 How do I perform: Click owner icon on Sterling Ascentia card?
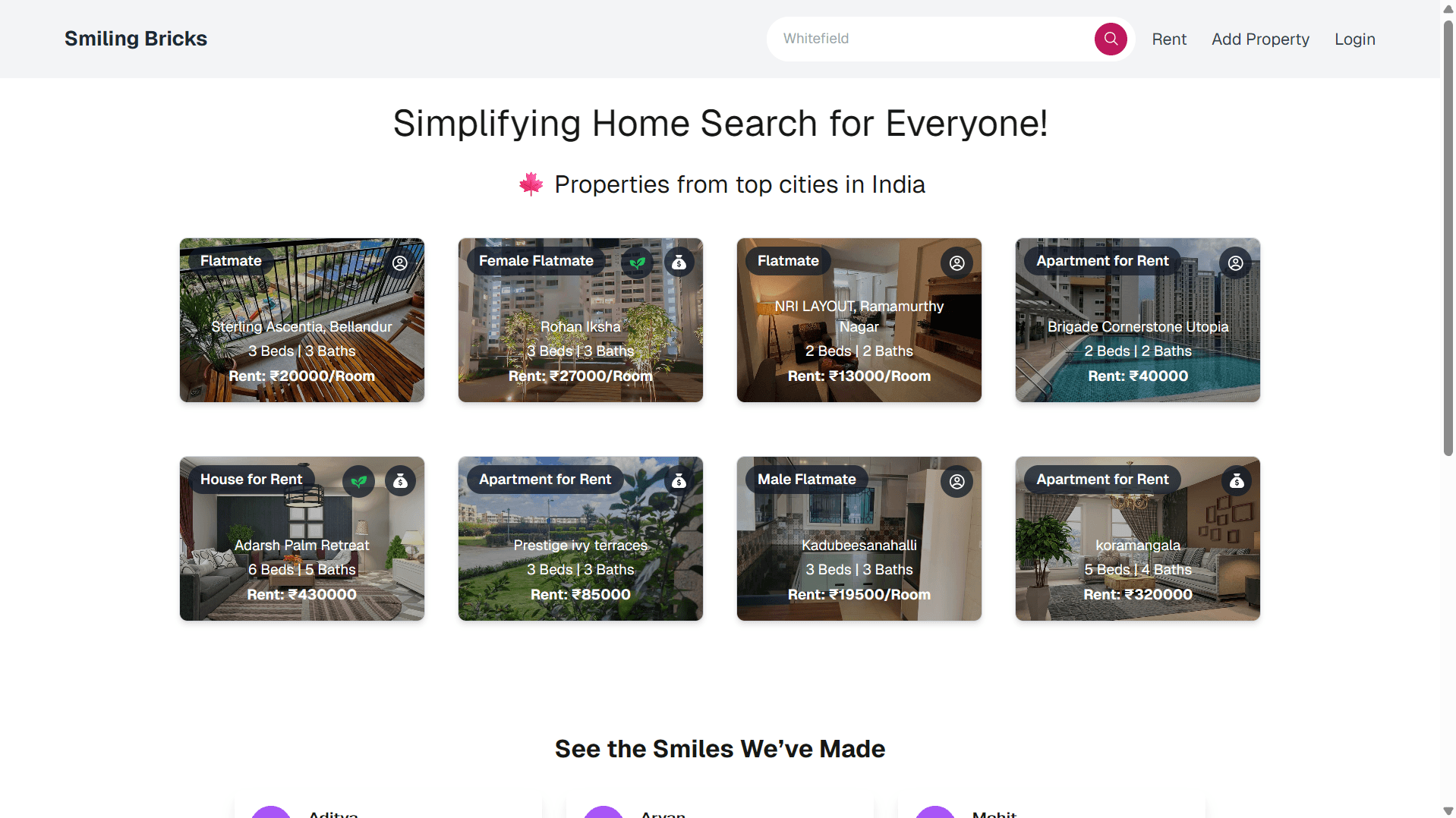tap(400, 263)
